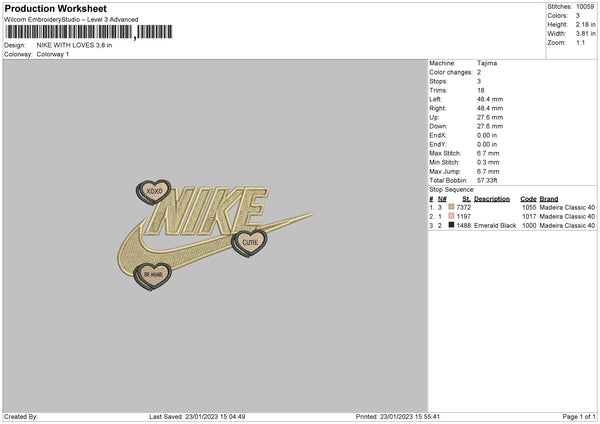Click the swoosh tail in the preview

pyautogui.click(x=289, y=222)
